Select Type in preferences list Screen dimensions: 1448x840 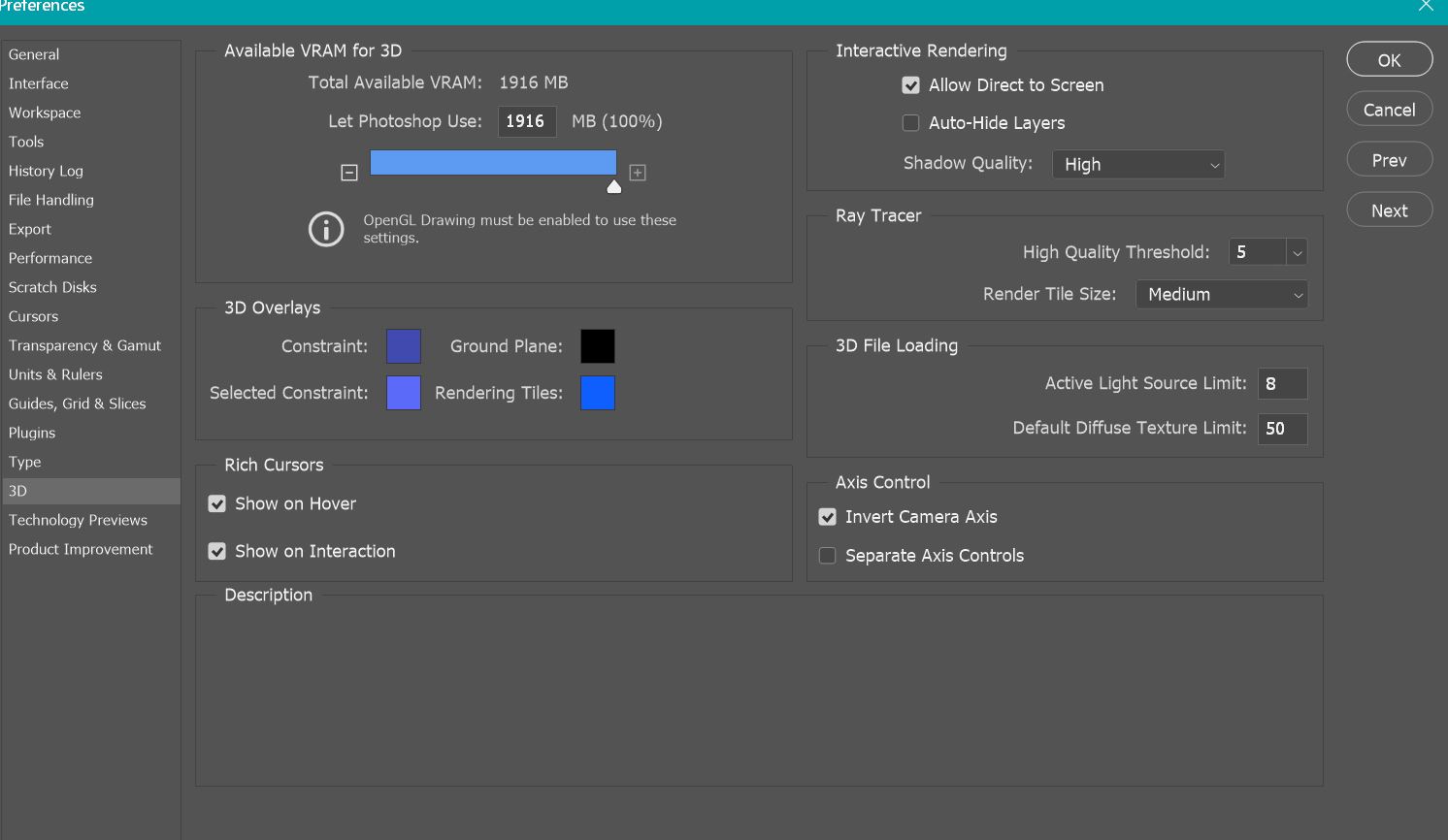(x=90, y=462)
